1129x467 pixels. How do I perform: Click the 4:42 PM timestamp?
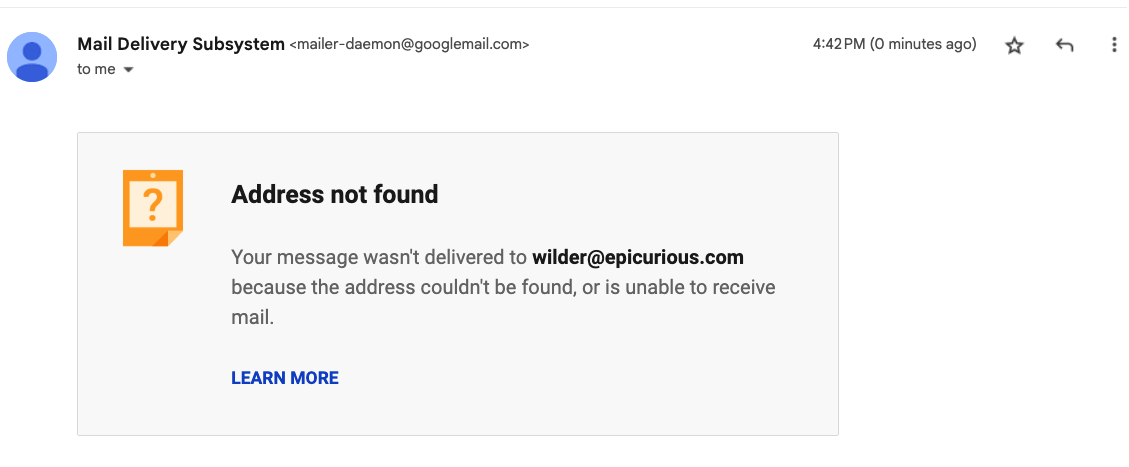click(x=838, y=44)
